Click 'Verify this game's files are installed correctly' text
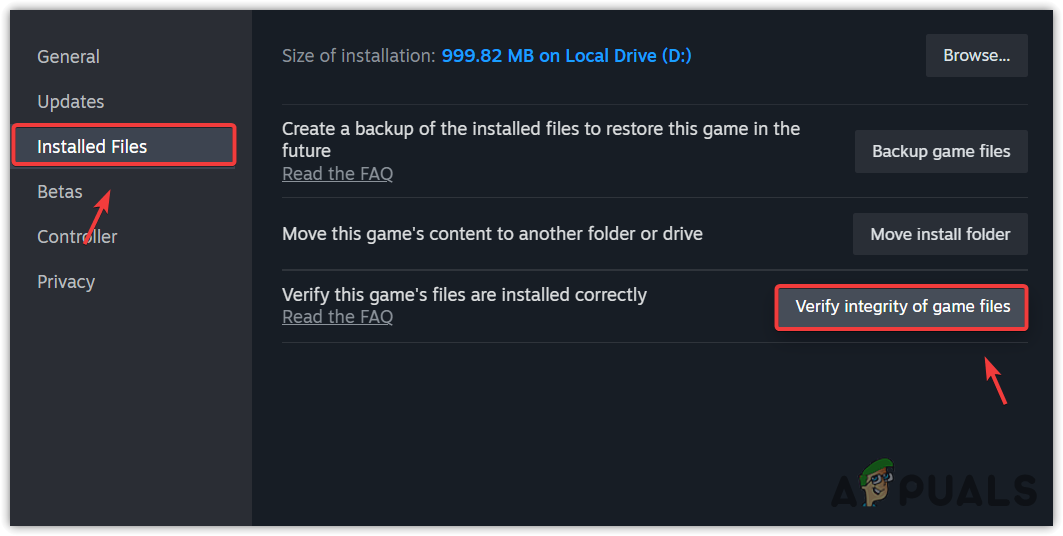 tap(464, 295)
